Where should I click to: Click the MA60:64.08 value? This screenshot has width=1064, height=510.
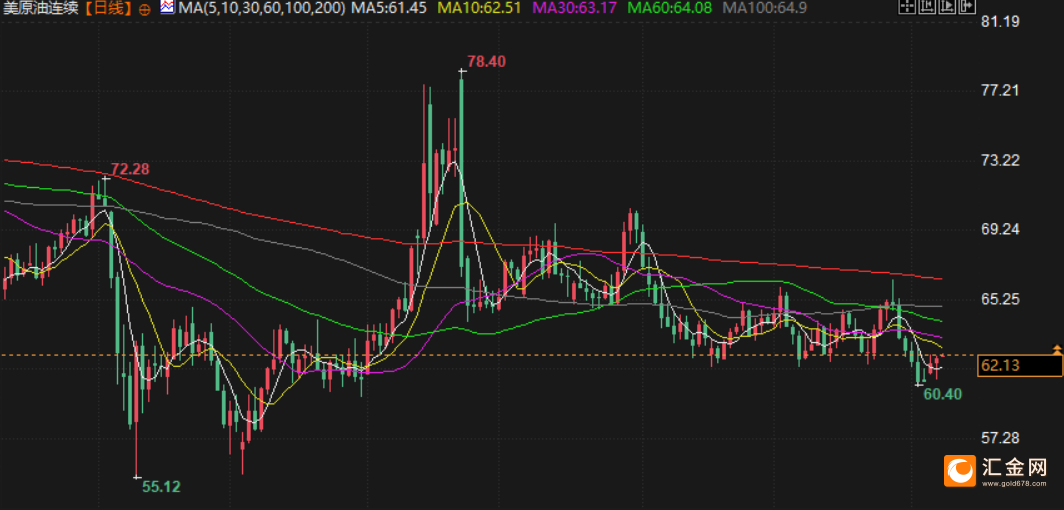click(672, 9)
